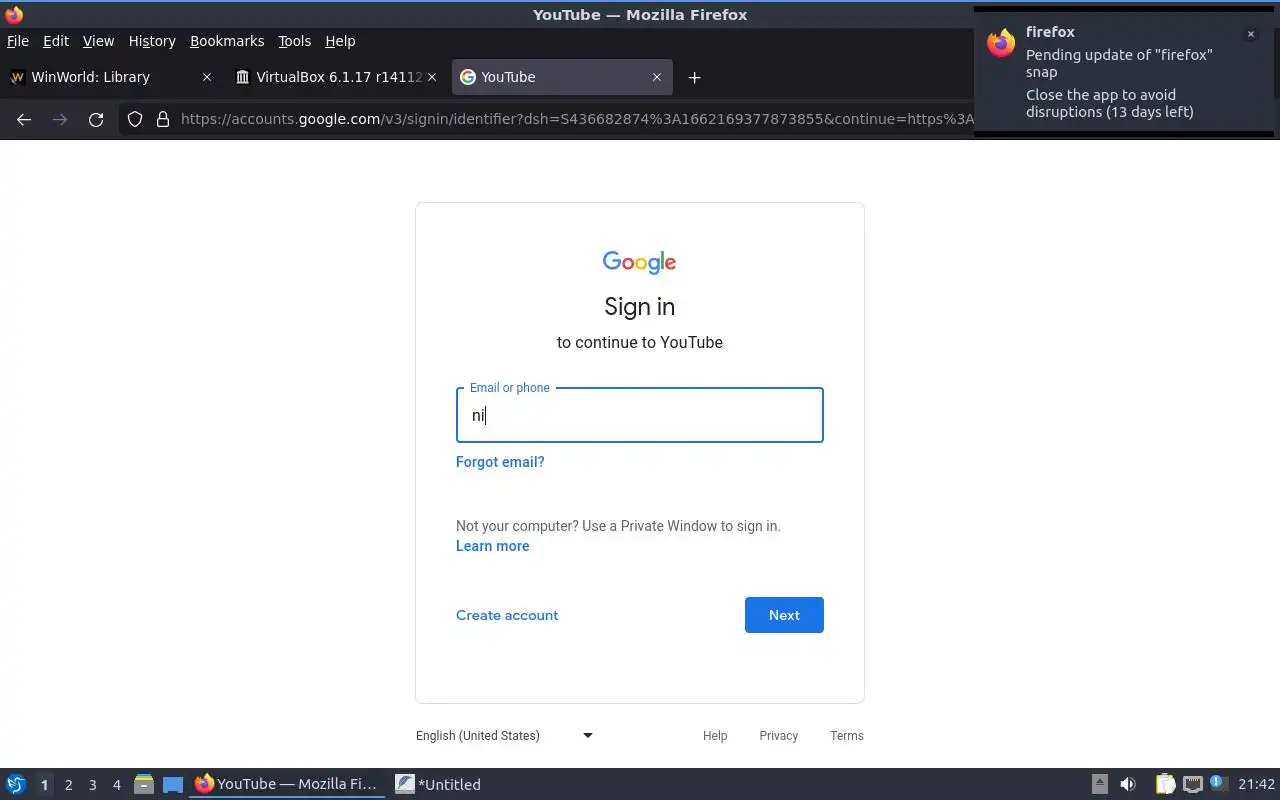Click the Google logo

click(x=640, y=262)
